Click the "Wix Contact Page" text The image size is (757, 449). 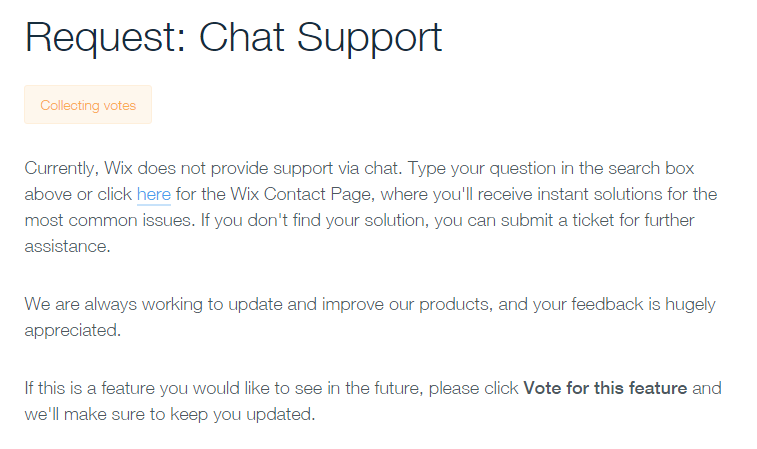point(300,194)
